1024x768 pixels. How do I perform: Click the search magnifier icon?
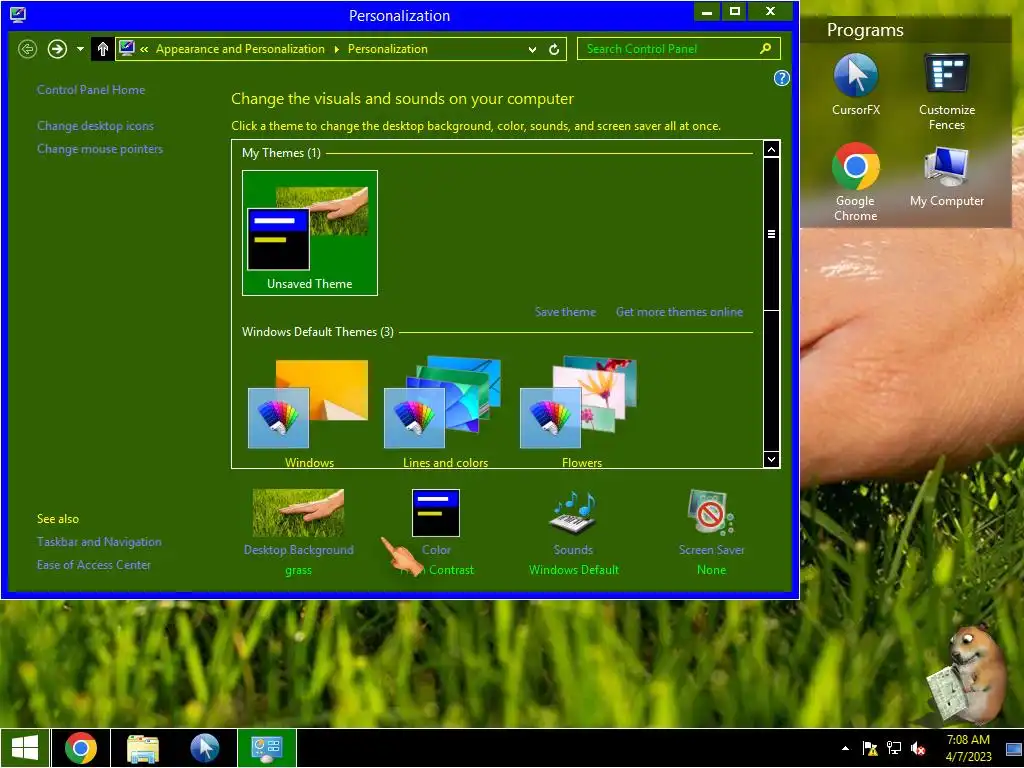[765, 48]
